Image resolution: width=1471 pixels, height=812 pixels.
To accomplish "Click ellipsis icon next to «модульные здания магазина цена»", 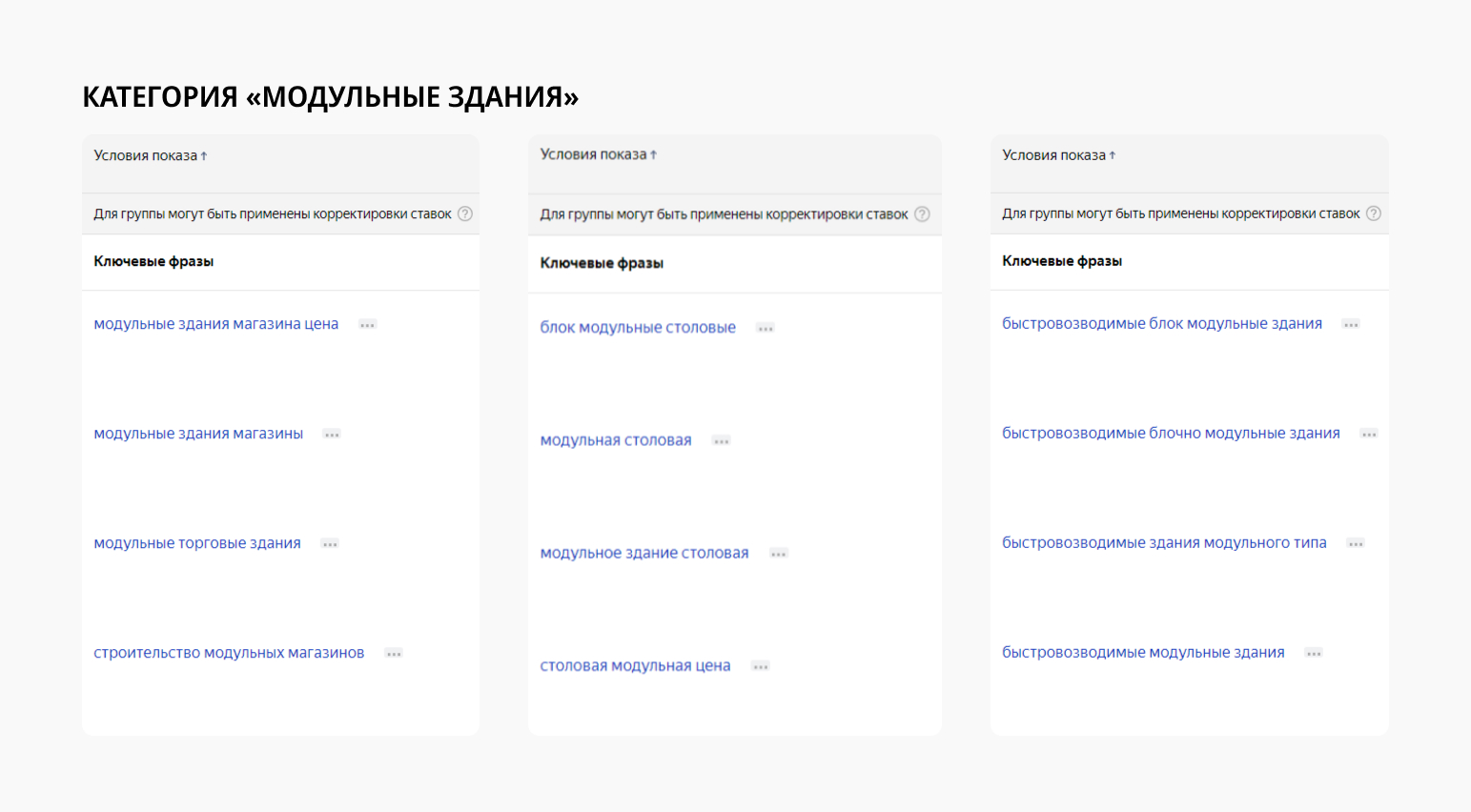I will pos(367,324).
